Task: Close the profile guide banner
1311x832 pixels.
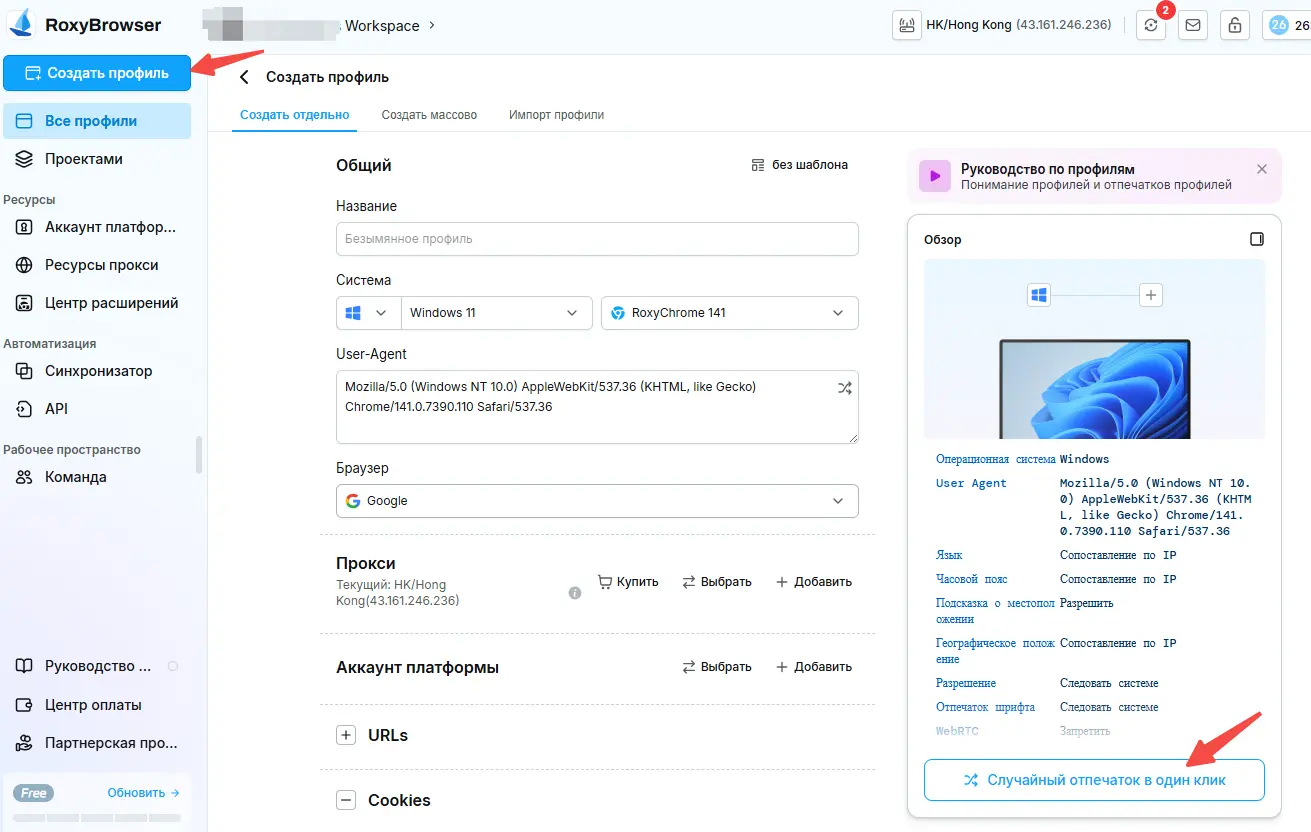Action: tap(1262, 169)
